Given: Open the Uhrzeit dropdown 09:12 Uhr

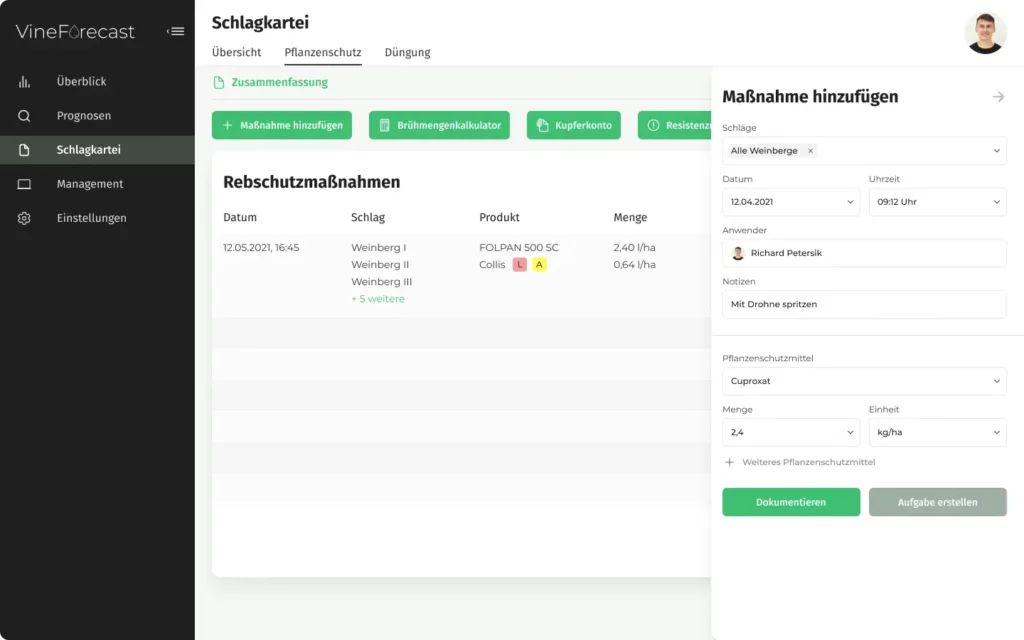Looking at the screenshot, I should 937,202.
